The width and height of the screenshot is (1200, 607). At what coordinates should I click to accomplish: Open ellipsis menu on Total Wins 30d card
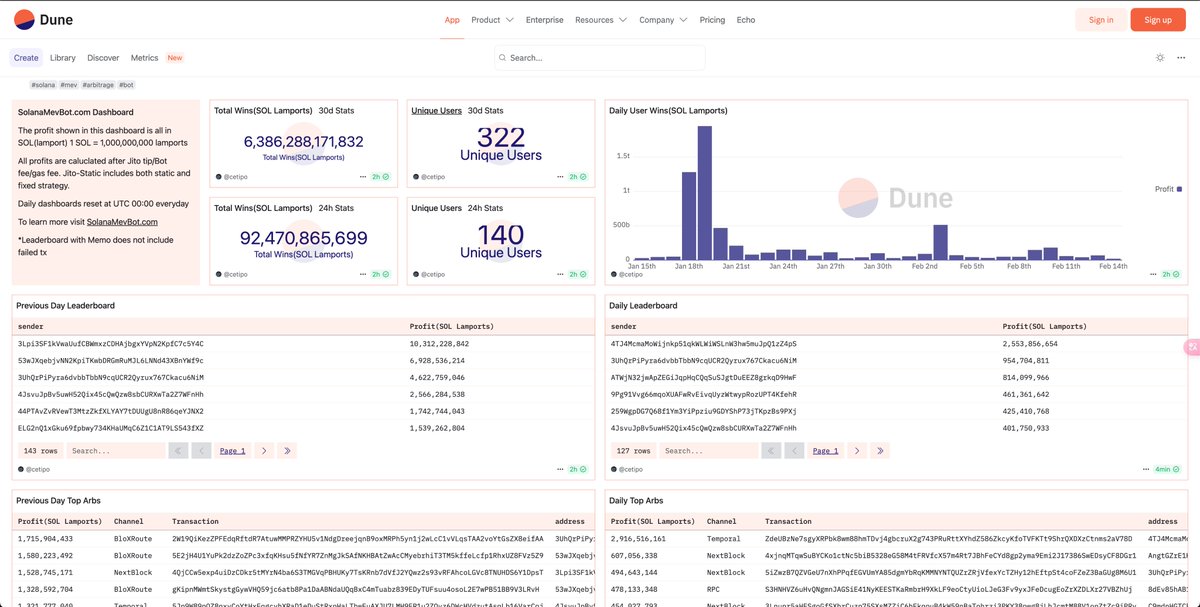[x=365, y=177]
